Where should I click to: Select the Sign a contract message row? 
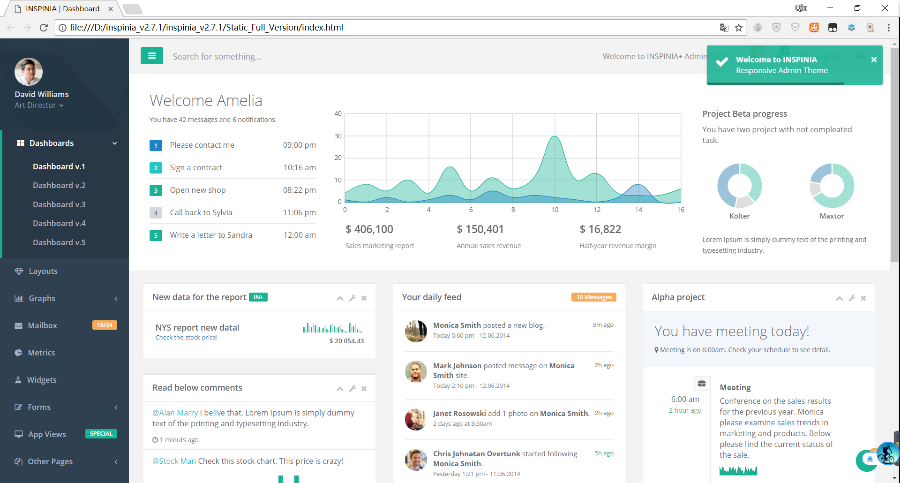tap(232, 168)
